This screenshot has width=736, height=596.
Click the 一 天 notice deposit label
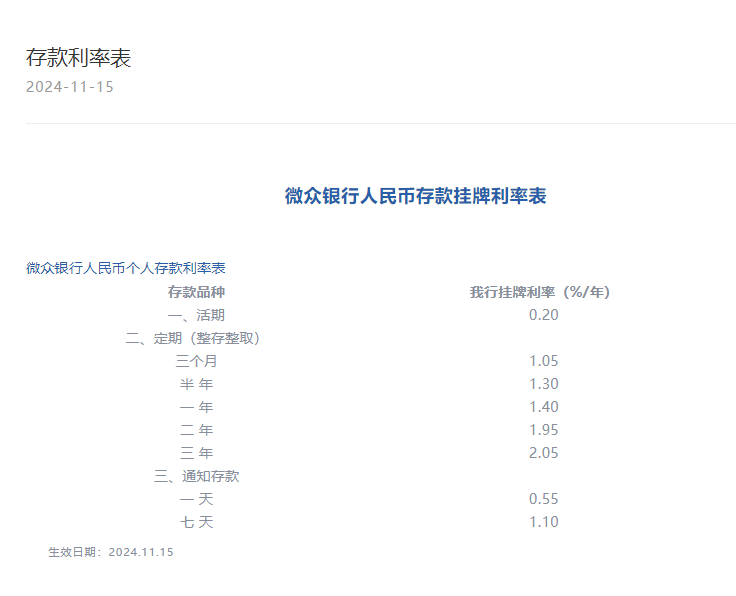click(x=196, y=499)
